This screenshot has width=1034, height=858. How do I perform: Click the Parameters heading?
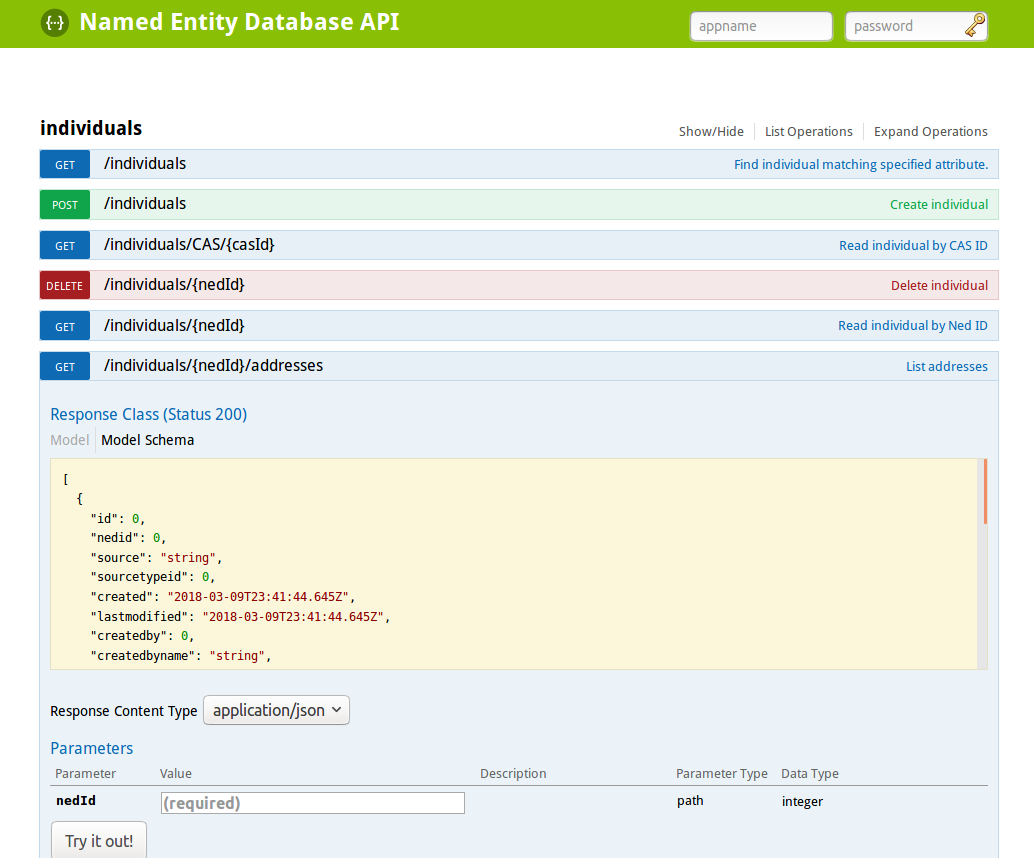point(92,748)
